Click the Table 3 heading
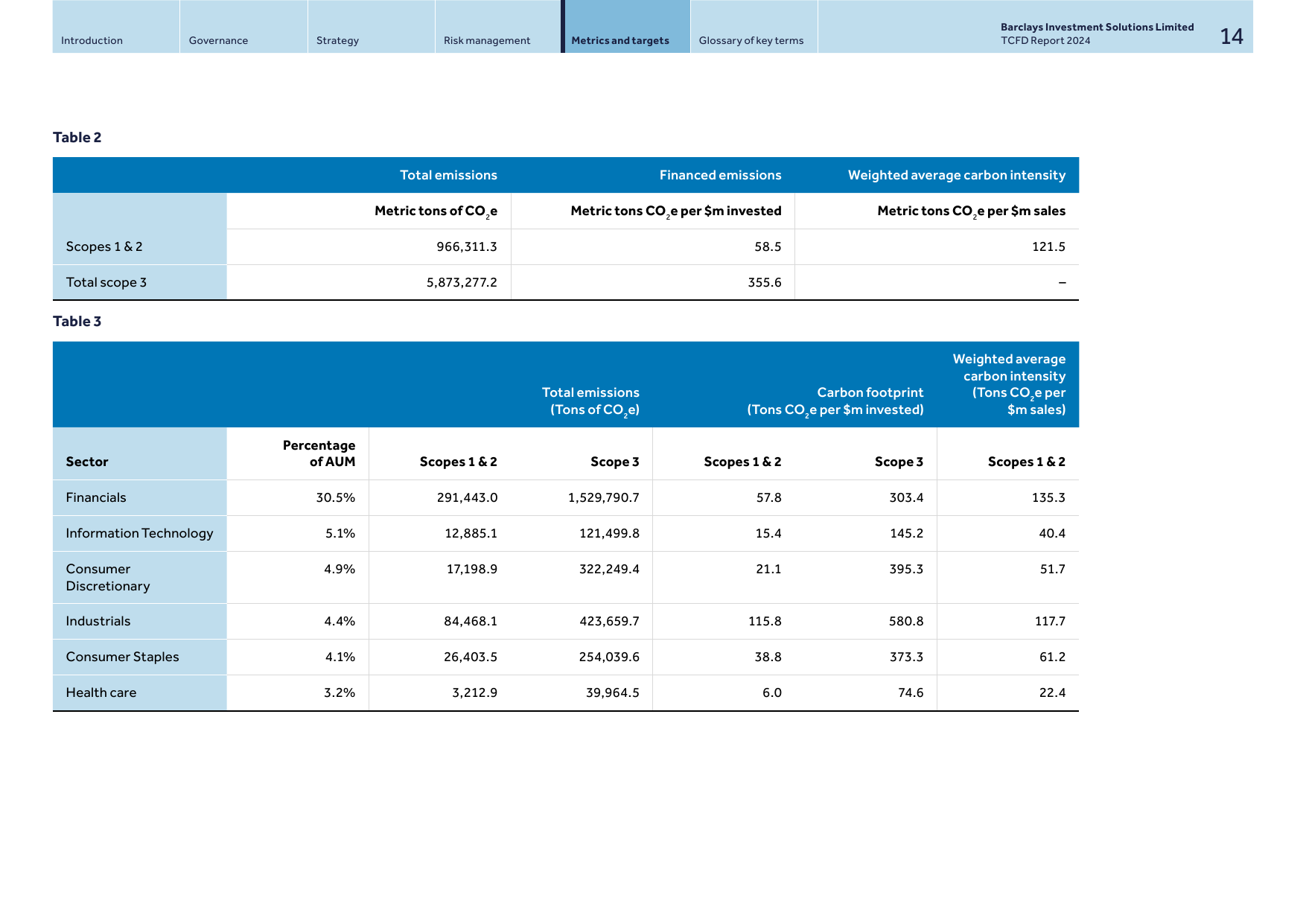This screenshot has height=924, width=1306. pos(77,321)
